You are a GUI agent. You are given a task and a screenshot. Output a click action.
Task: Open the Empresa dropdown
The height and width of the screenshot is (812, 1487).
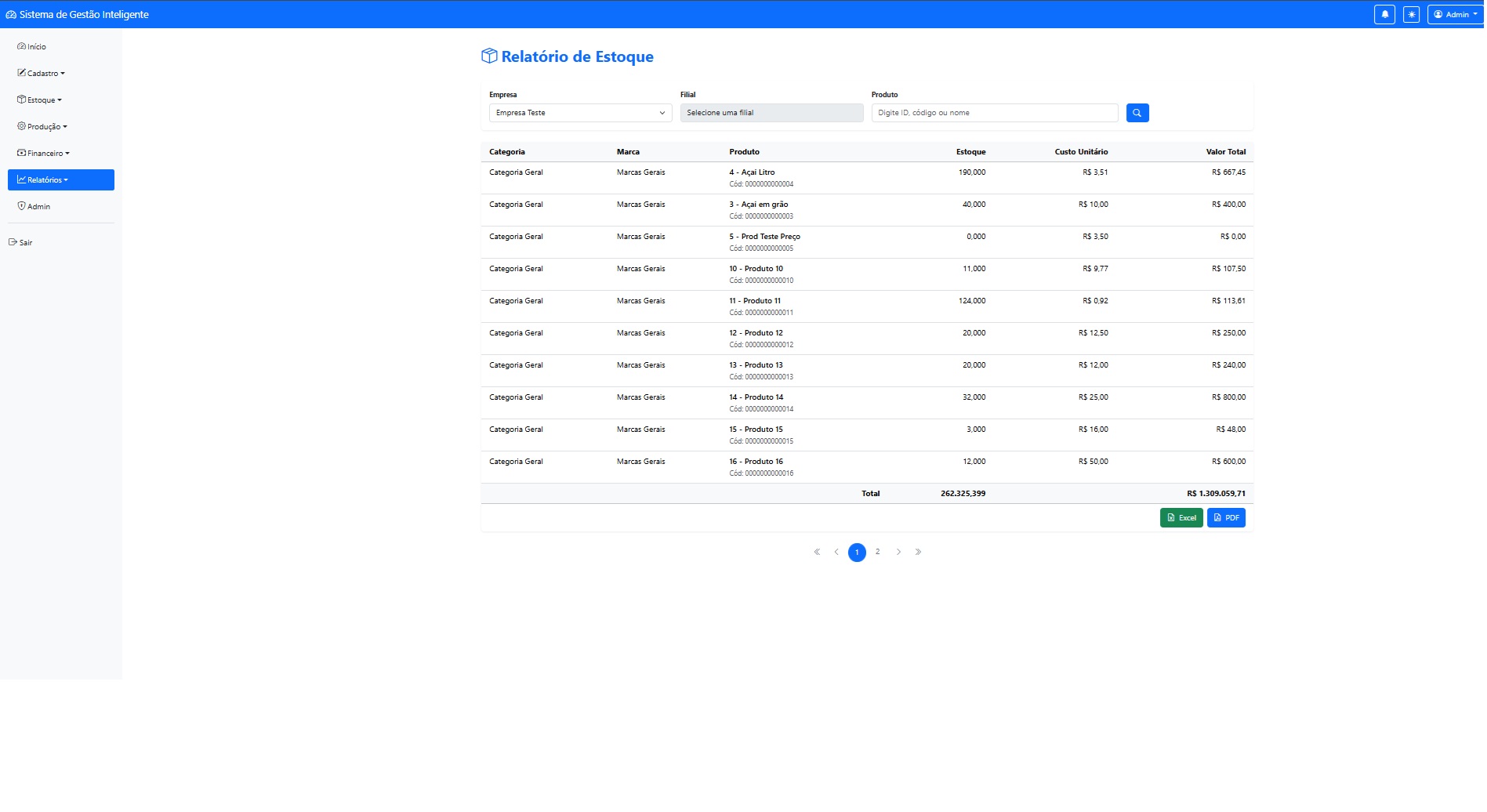tap(580, 113)
